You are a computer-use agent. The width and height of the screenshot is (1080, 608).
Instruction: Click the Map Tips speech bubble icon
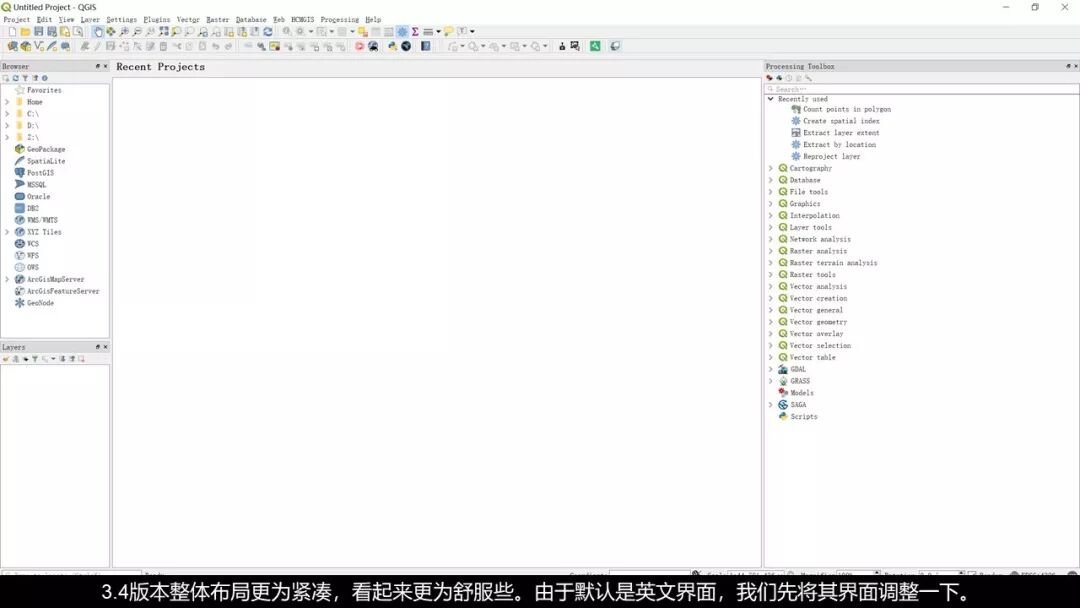point(449,32)
